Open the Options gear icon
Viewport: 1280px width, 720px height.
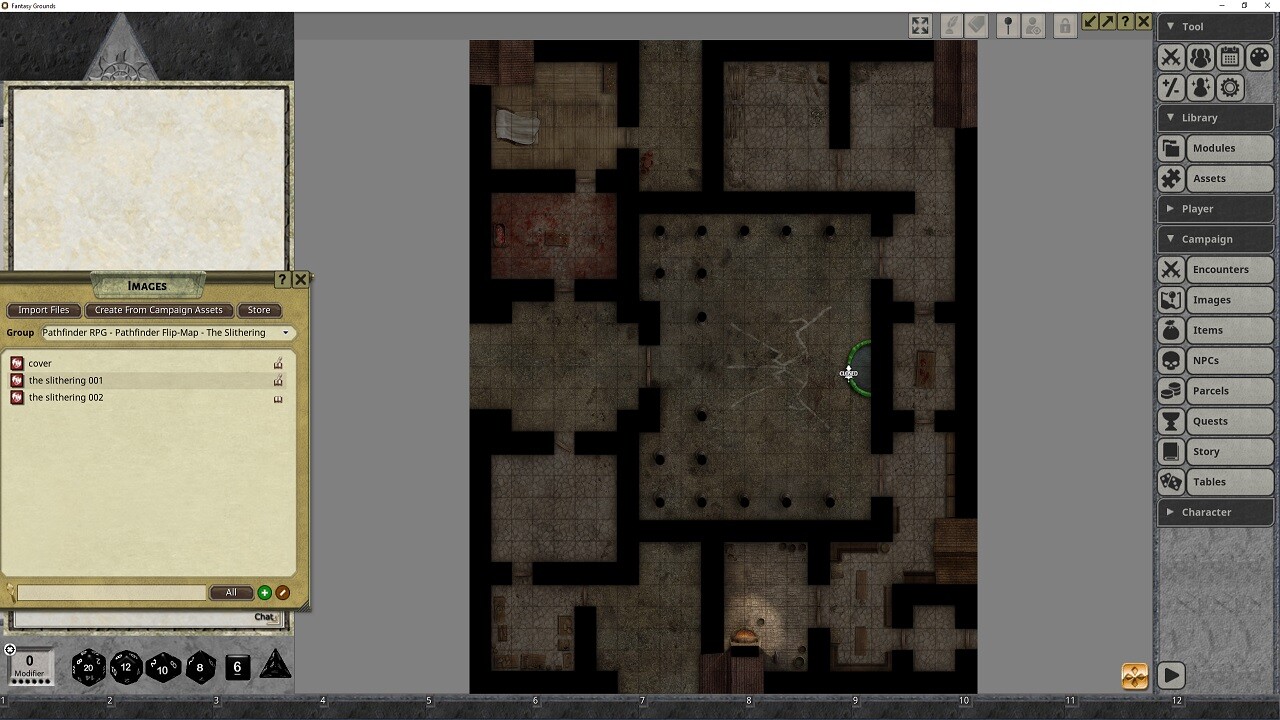coord(1229,87)
